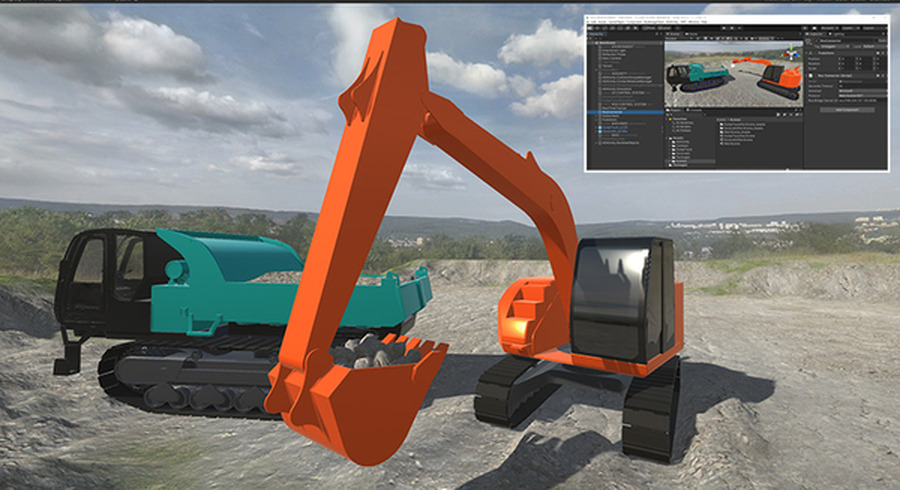Screen dimensions: 900x490
Task: Collapse the Transform component foldout
Action: point(807,53)
